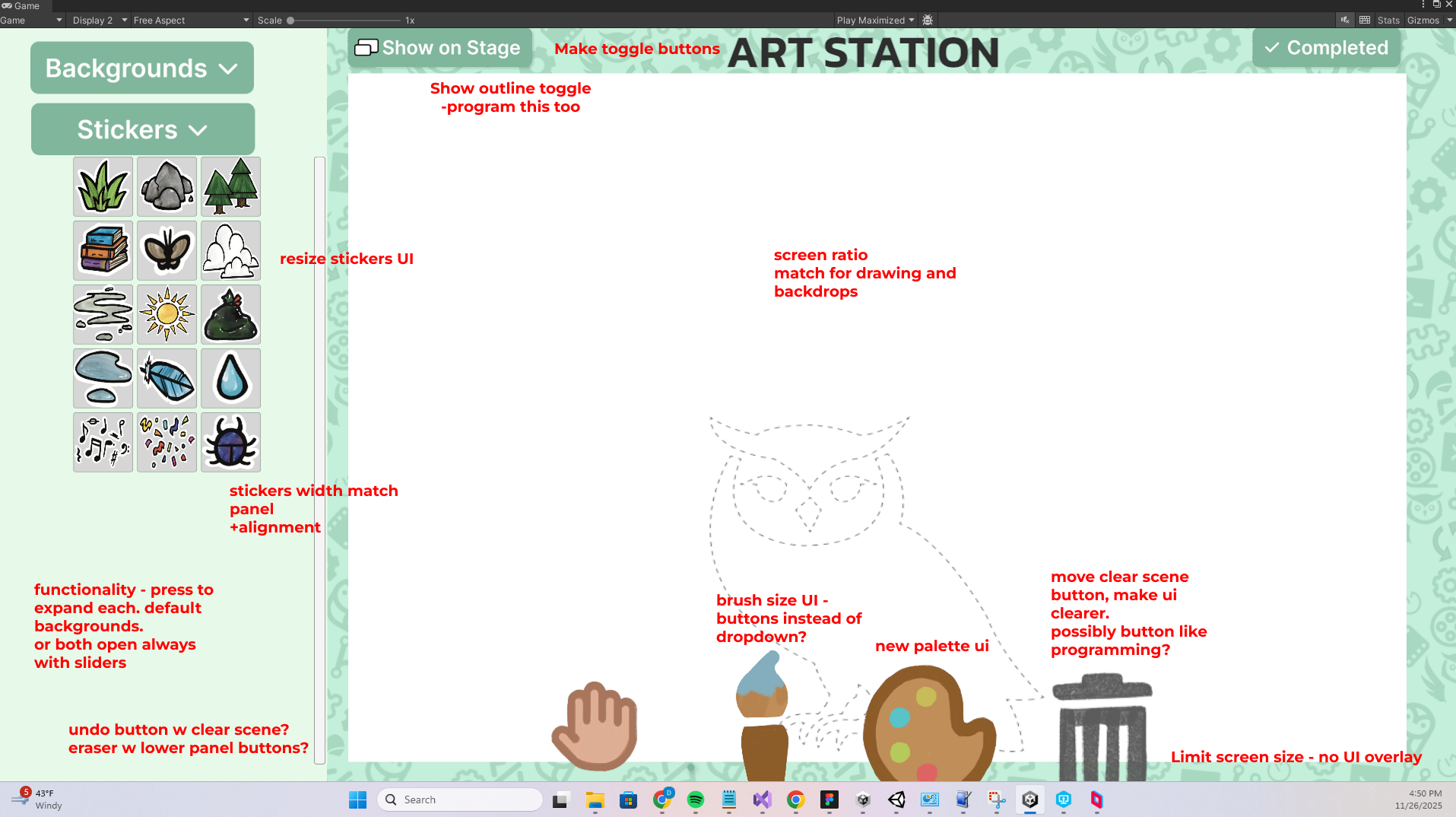The image size is (1456, 817).
Task: Pick the teal color on the palette
Action: click(899, 717)
